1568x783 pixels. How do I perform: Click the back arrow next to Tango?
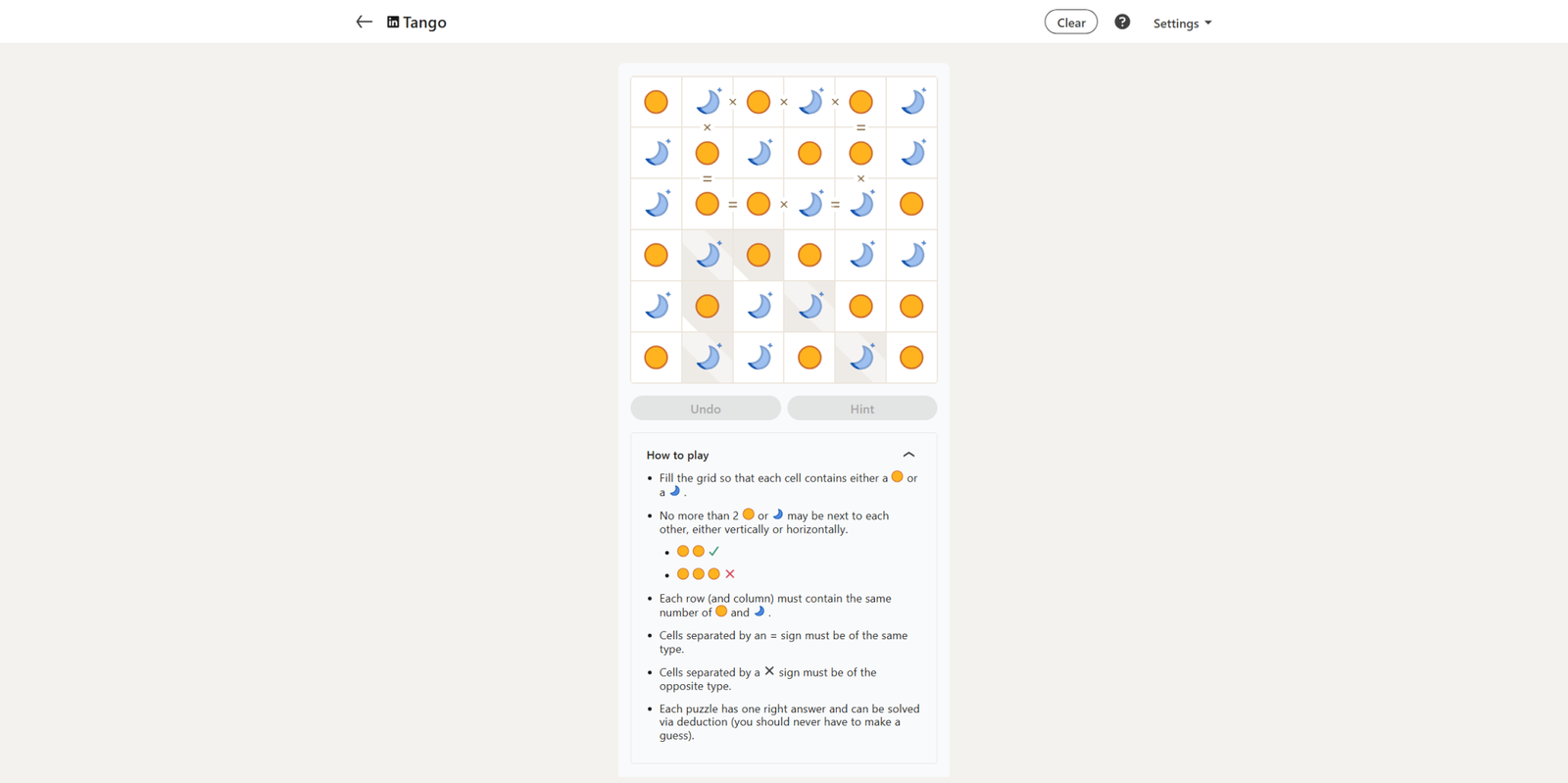pos(364,22)
